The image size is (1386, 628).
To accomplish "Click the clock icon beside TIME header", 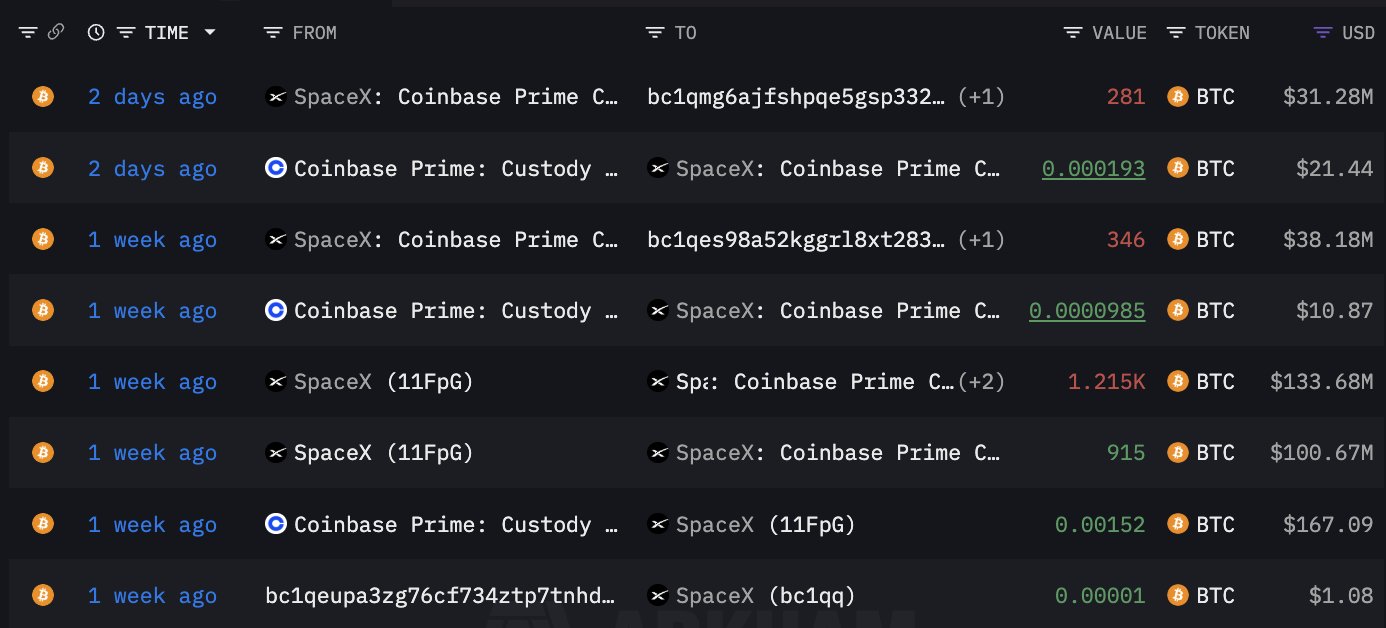I will click(x=96, y=33).
